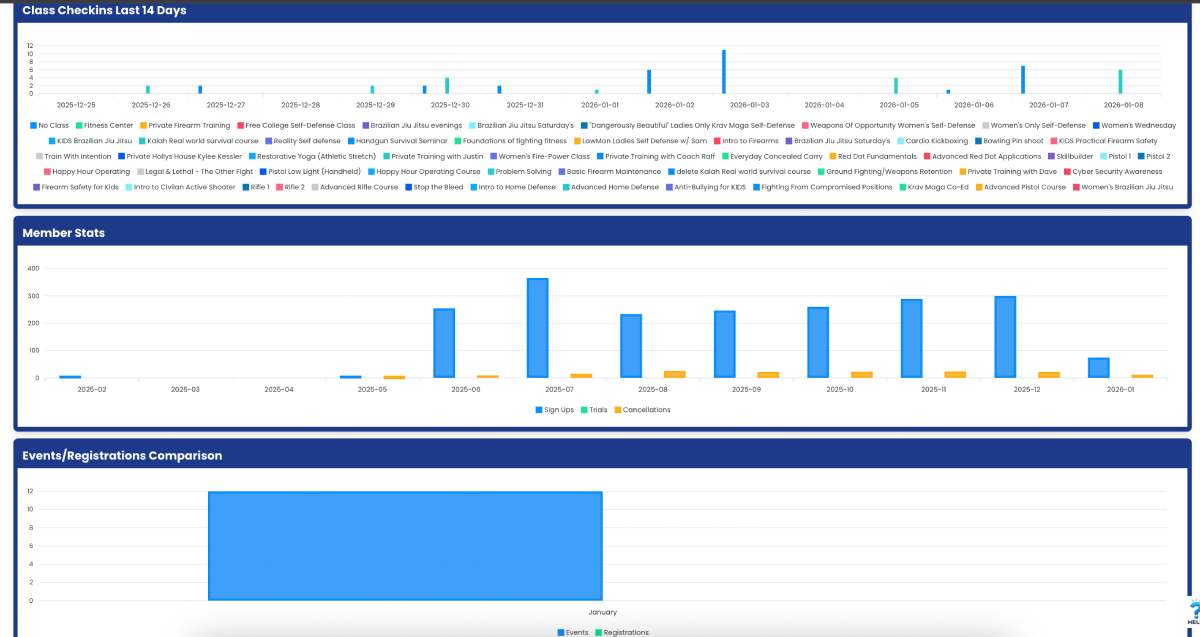The width and height of the screenshot is (1200, 637).
Task: Toggle Private Firearm Training legend entry
Action: pyautogui.click(x=185, y=126)
